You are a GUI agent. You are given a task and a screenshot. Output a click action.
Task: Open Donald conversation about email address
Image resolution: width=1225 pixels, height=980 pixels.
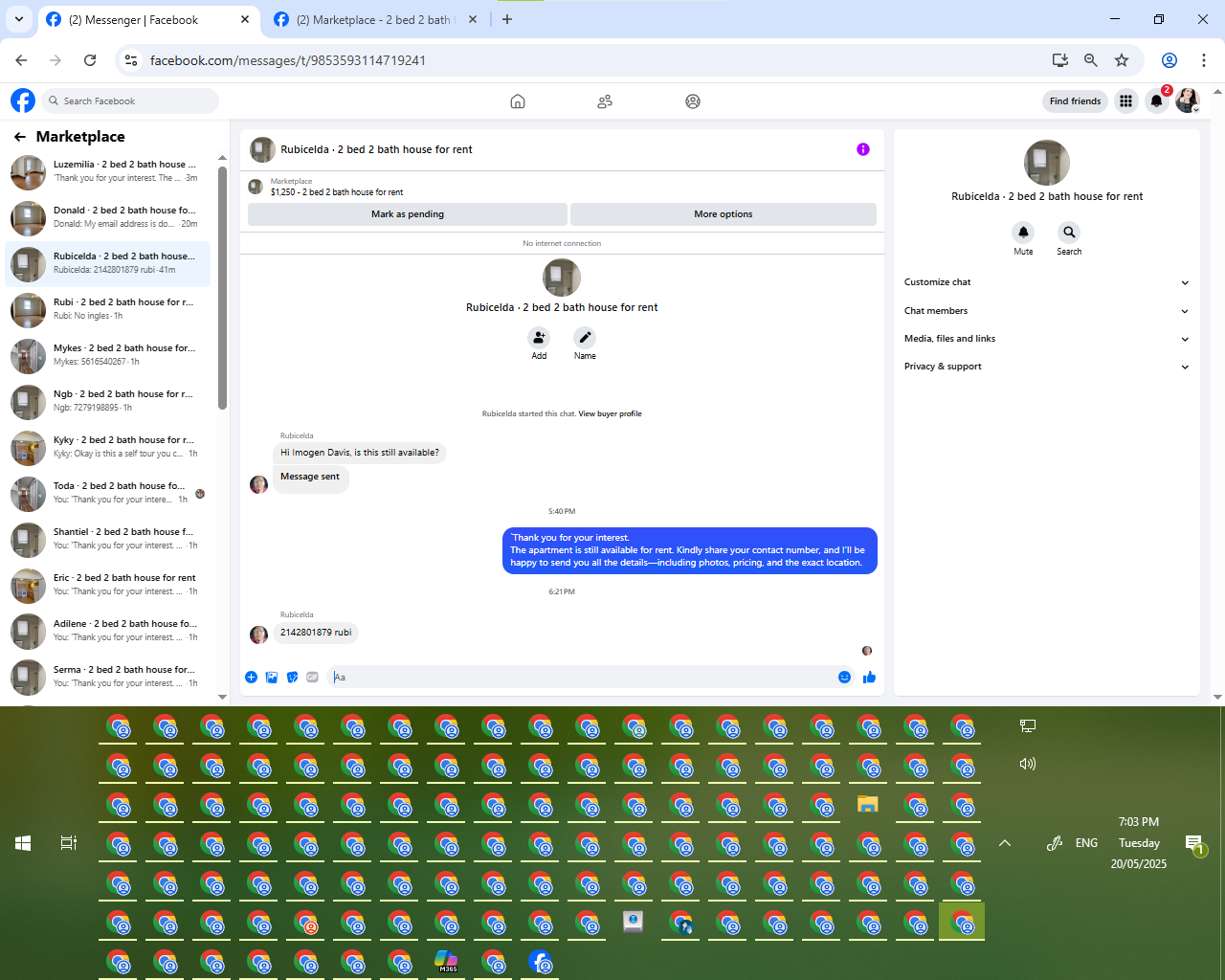tap(107, 218)
